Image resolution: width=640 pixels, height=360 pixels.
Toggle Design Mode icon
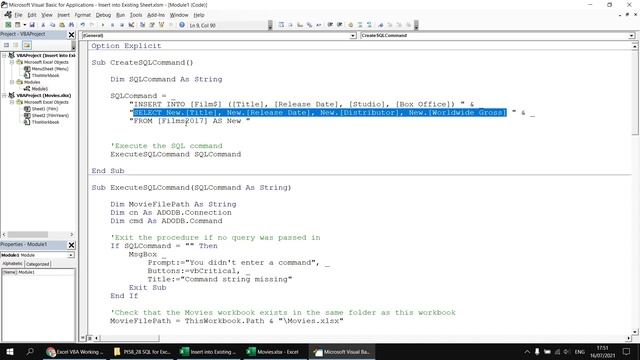[131, 25]
